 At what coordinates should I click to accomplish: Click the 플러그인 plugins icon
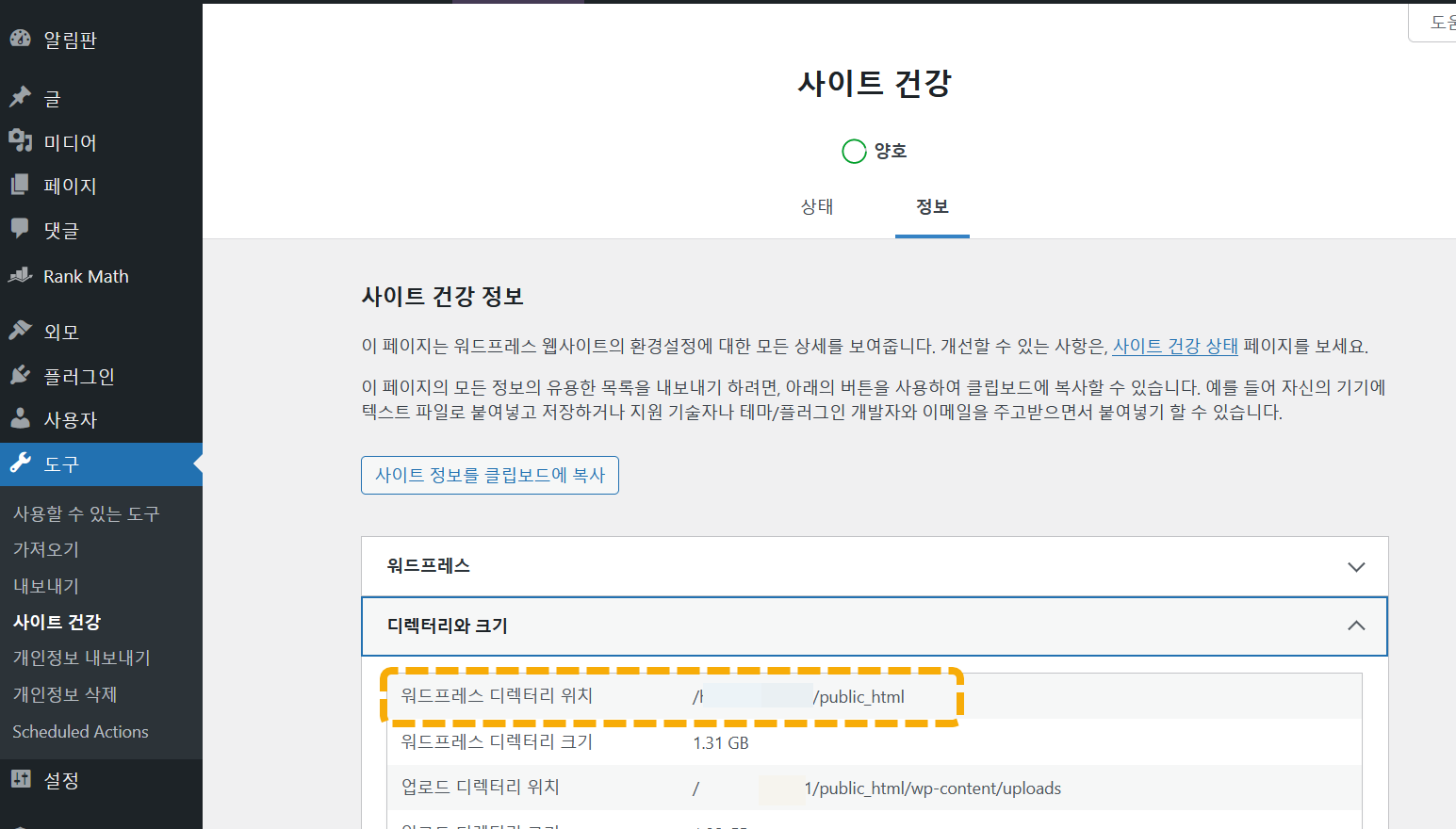tap(19, 374)
